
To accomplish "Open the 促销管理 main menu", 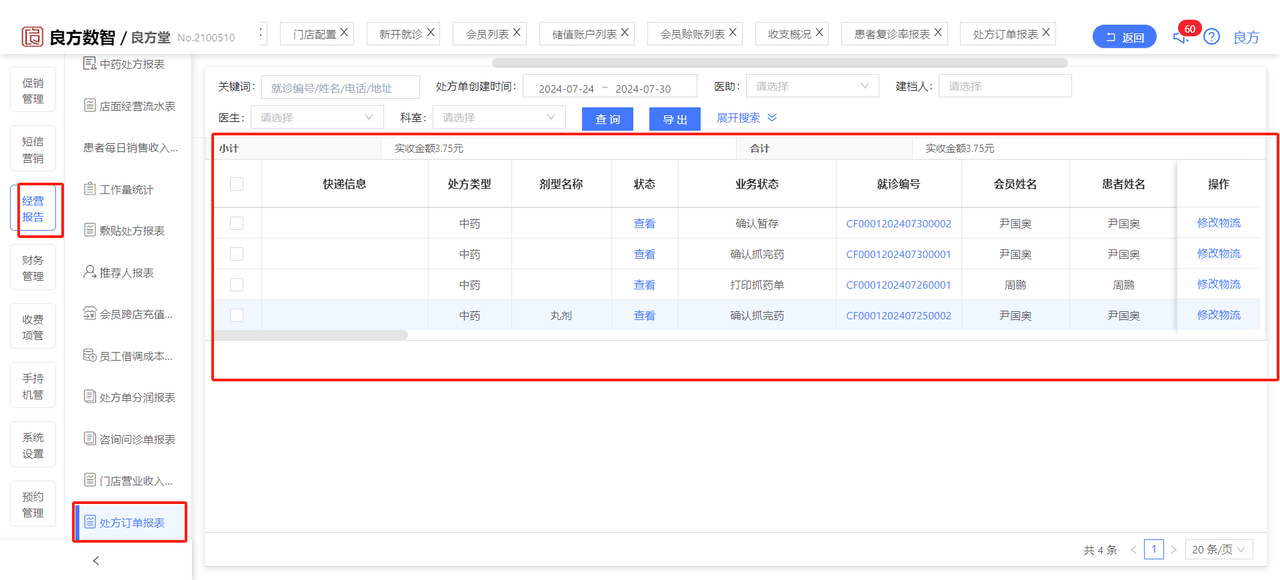I will tap(33, 91).
